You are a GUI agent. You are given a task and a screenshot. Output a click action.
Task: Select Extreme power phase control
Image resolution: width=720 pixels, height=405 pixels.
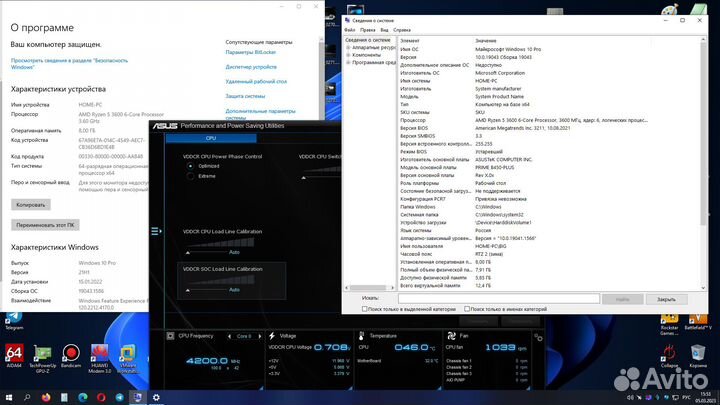190,176
